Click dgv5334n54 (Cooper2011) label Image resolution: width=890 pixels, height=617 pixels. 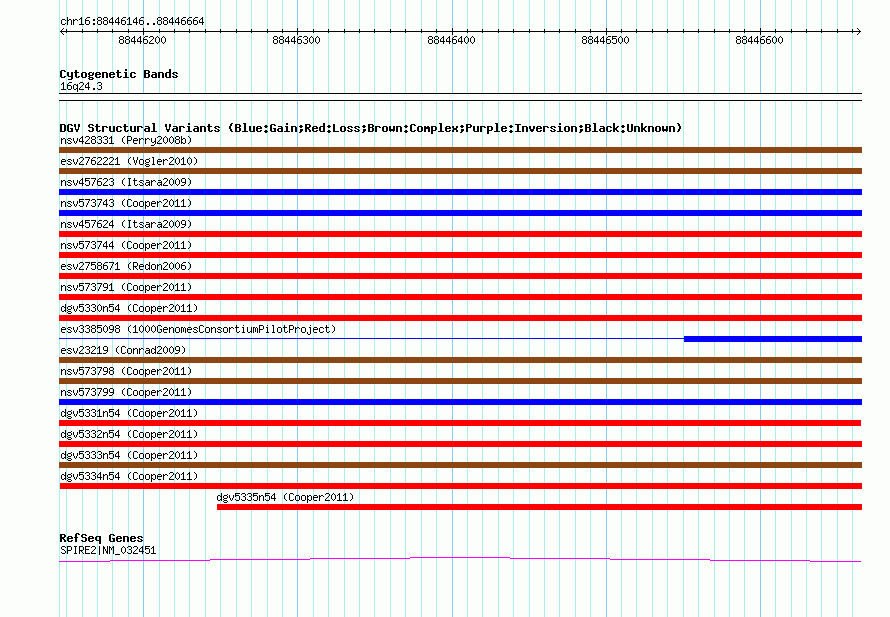tap(129, 476)
